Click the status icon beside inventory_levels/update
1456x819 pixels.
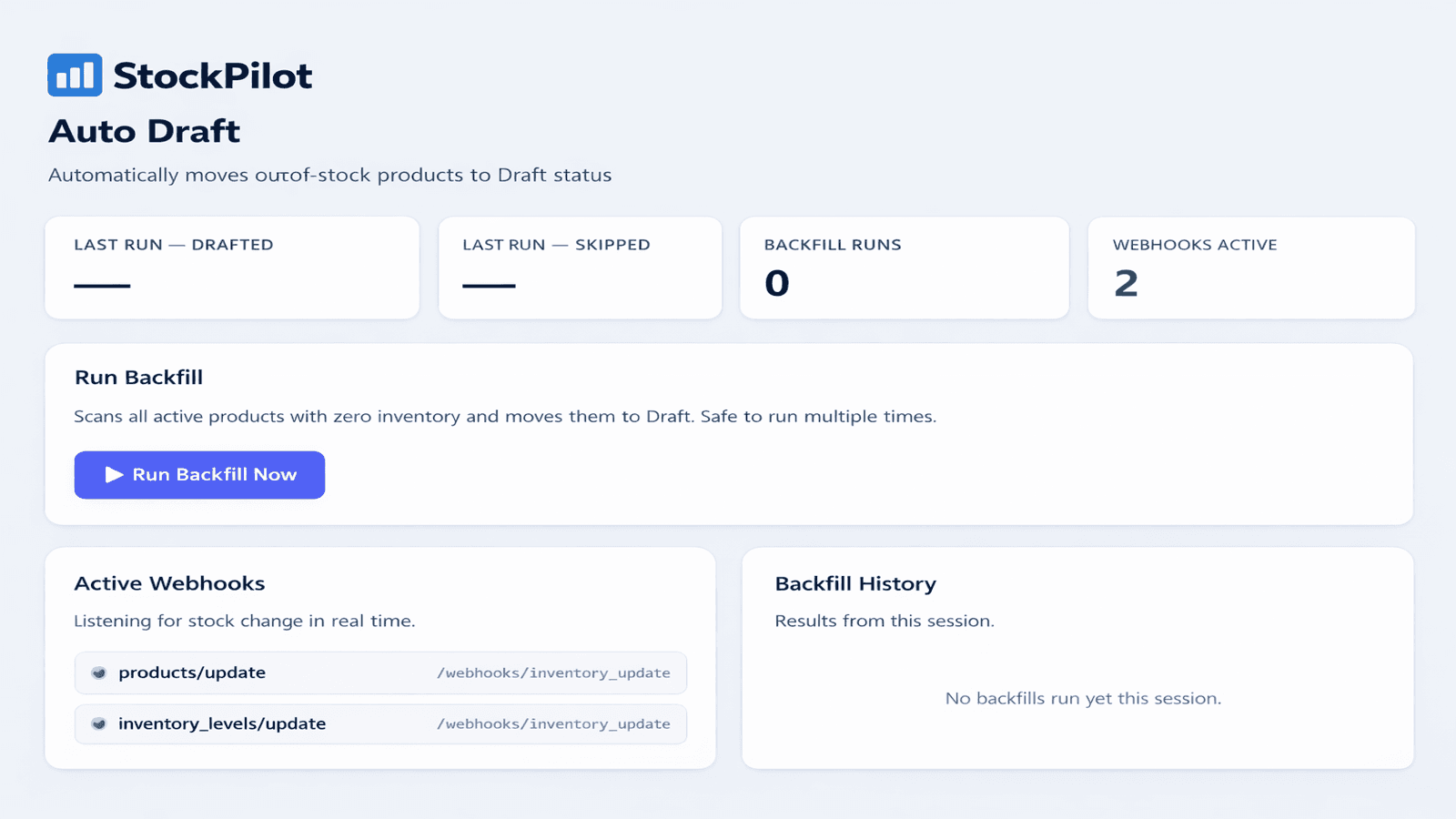point(98,724)
